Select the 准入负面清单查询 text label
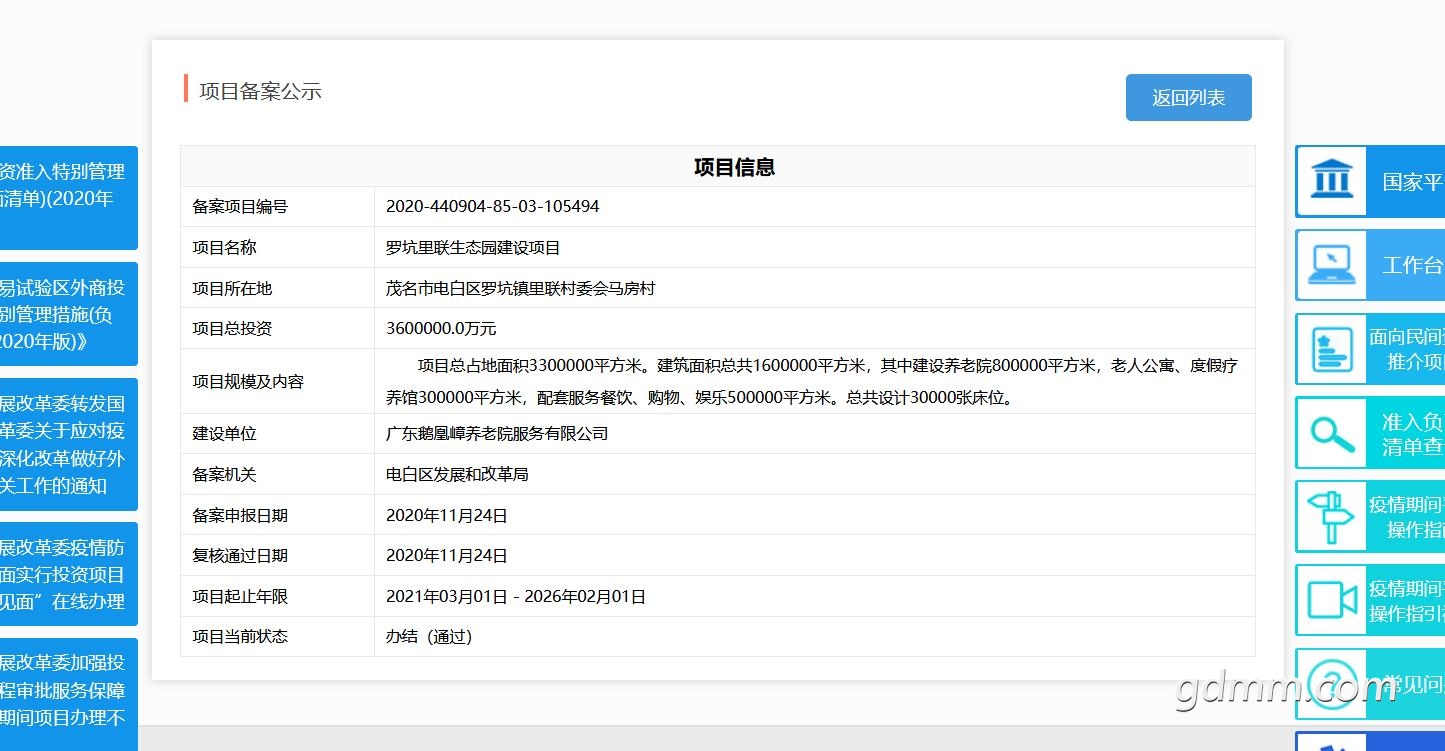Screen dimensions: 1445x751 pyautogui.click(x=1412, y=434)
